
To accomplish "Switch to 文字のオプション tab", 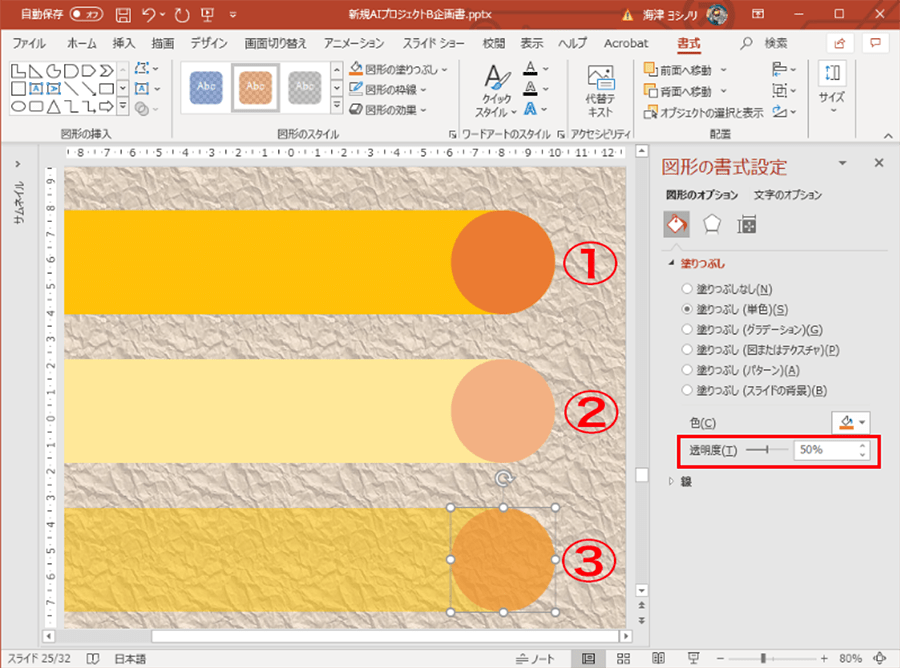I will pyautogui.click(x=787, y=195).
